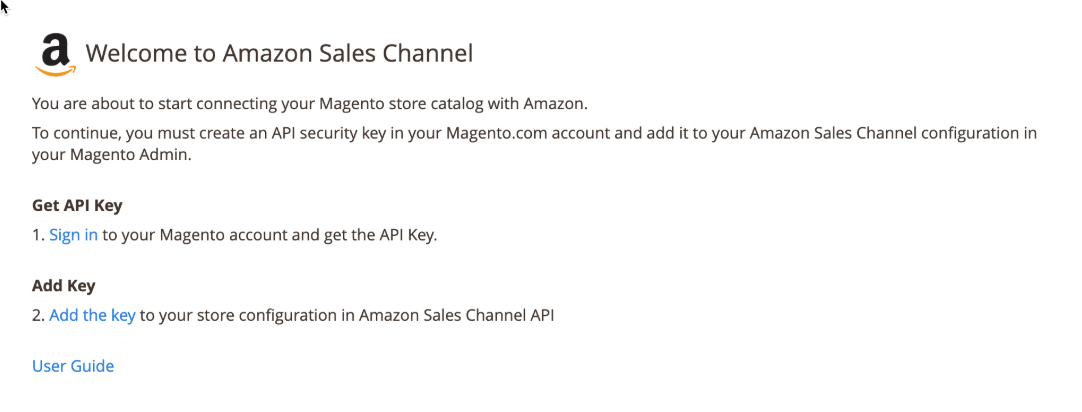The image size is (1082, 412).
Task: Select the Get API Key heading
Action: coord(77,206)
